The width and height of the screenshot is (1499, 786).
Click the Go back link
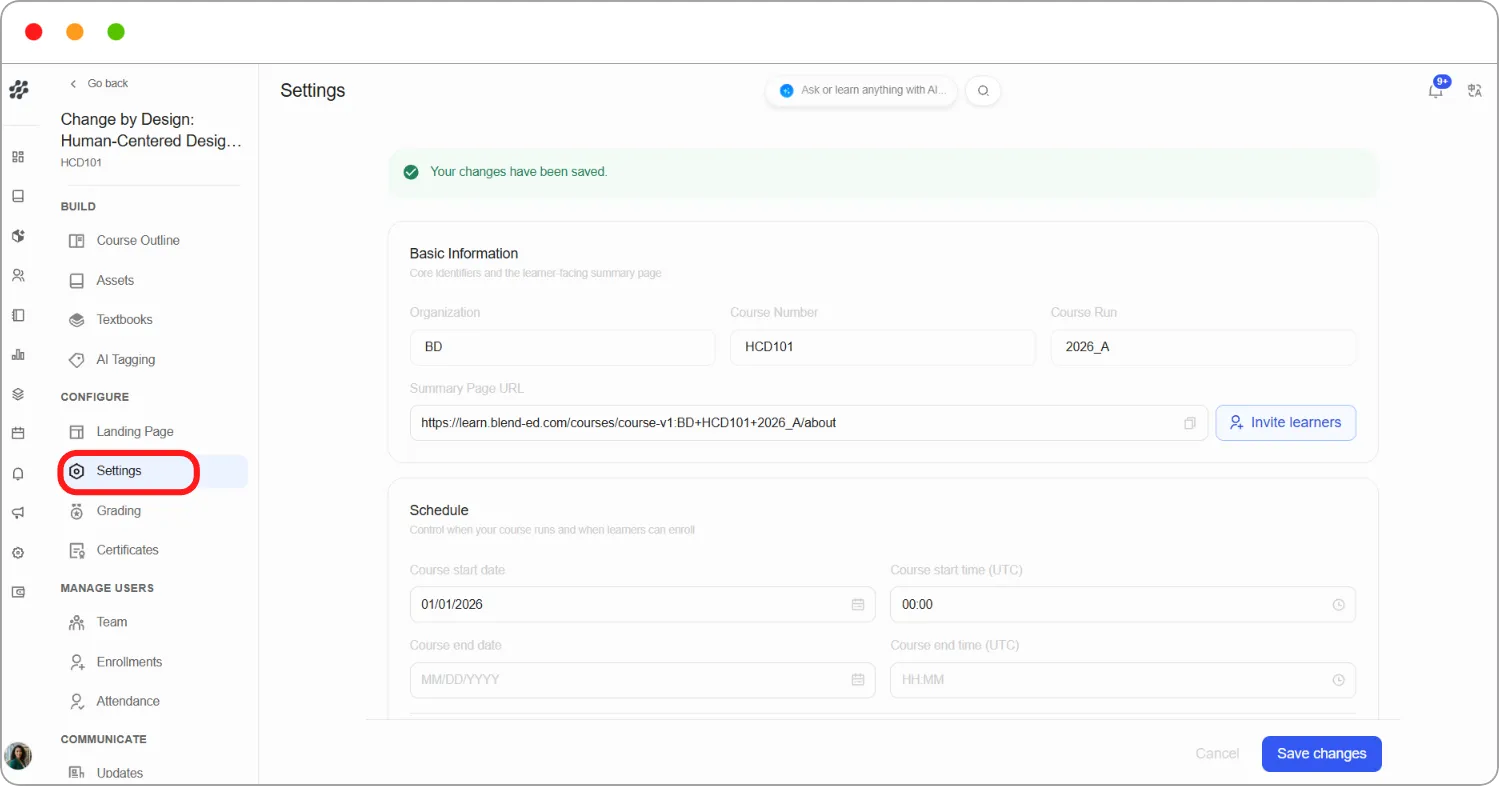pyautogui.click(x=98, y=84)
